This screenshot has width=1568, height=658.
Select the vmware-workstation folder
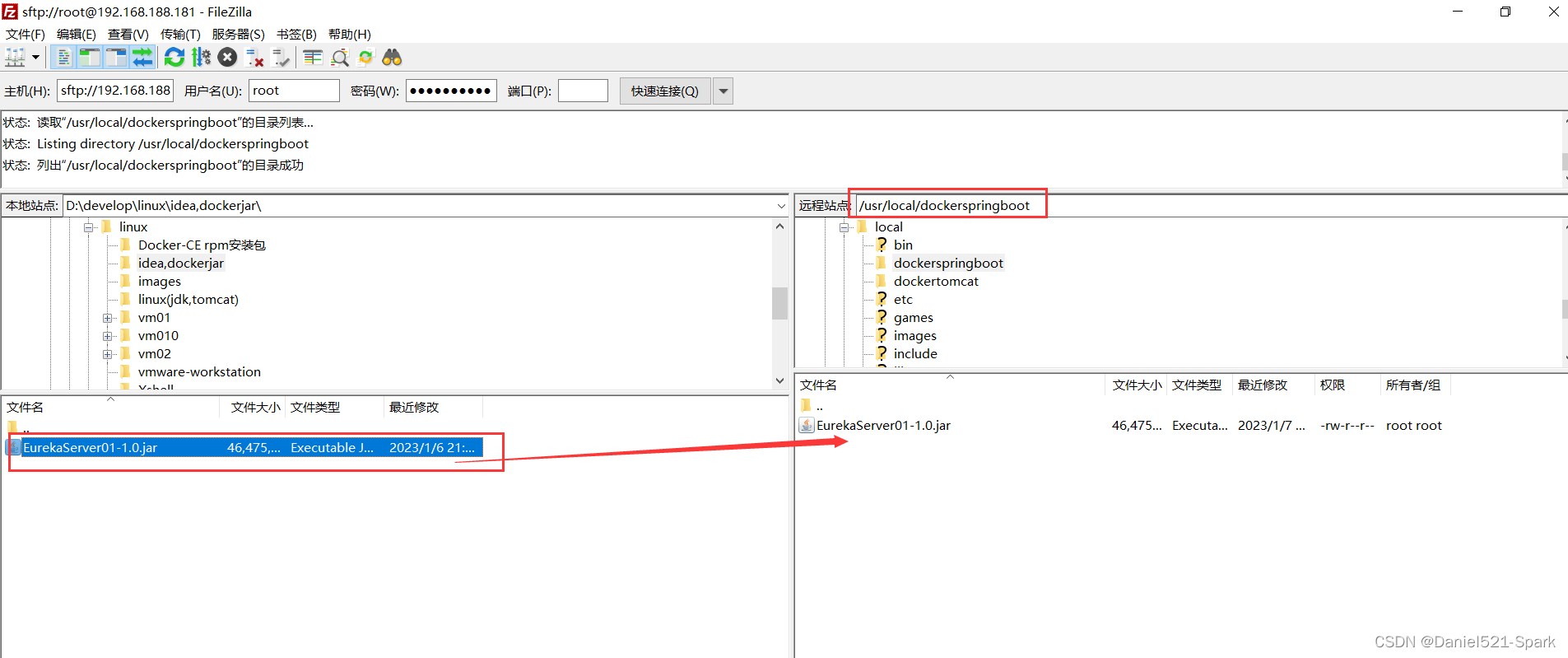point(199,372)
